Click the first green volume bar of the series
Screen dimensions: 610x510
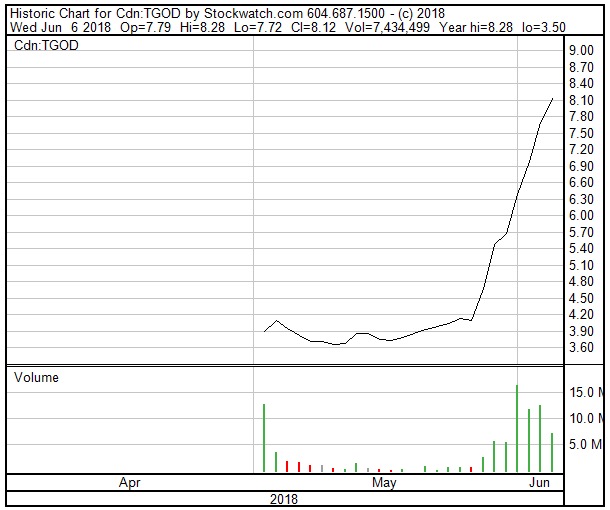pos(264,438)
